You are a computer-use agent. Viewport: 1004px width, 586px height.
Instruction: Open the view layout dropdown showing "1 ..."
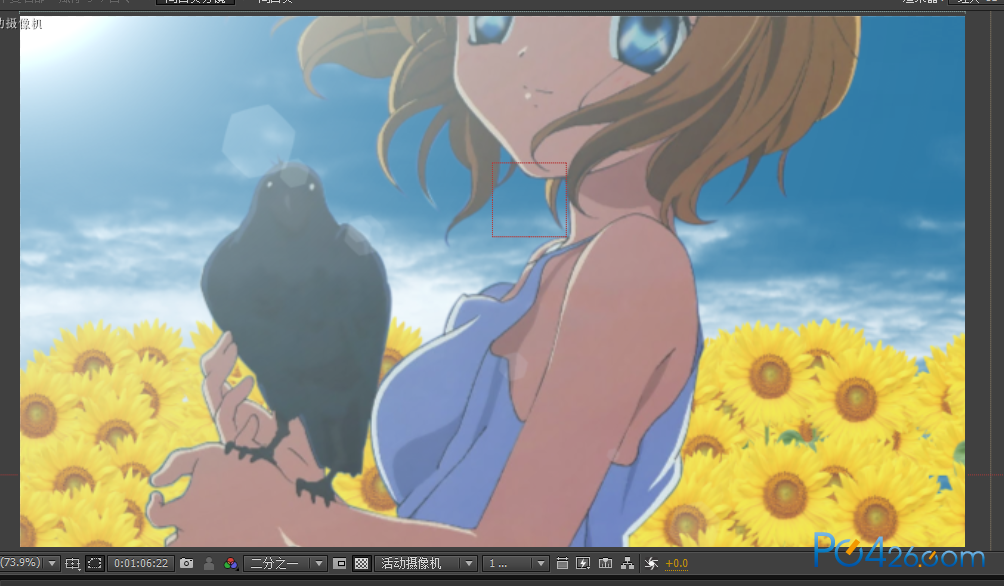(515, 564)
